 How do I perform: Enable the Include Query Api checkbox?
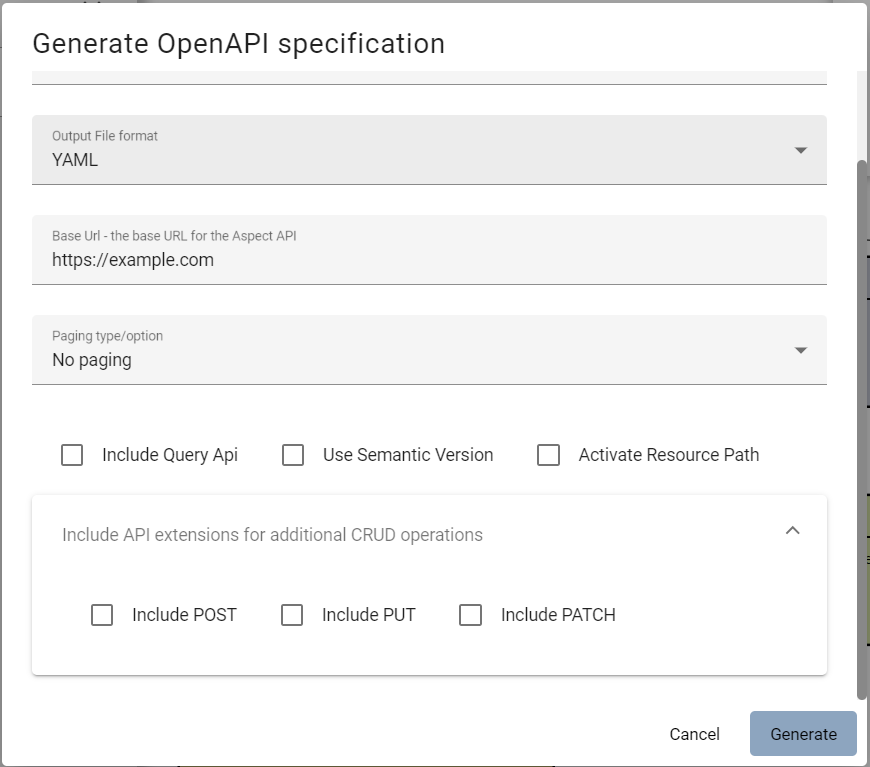point(72,455)
